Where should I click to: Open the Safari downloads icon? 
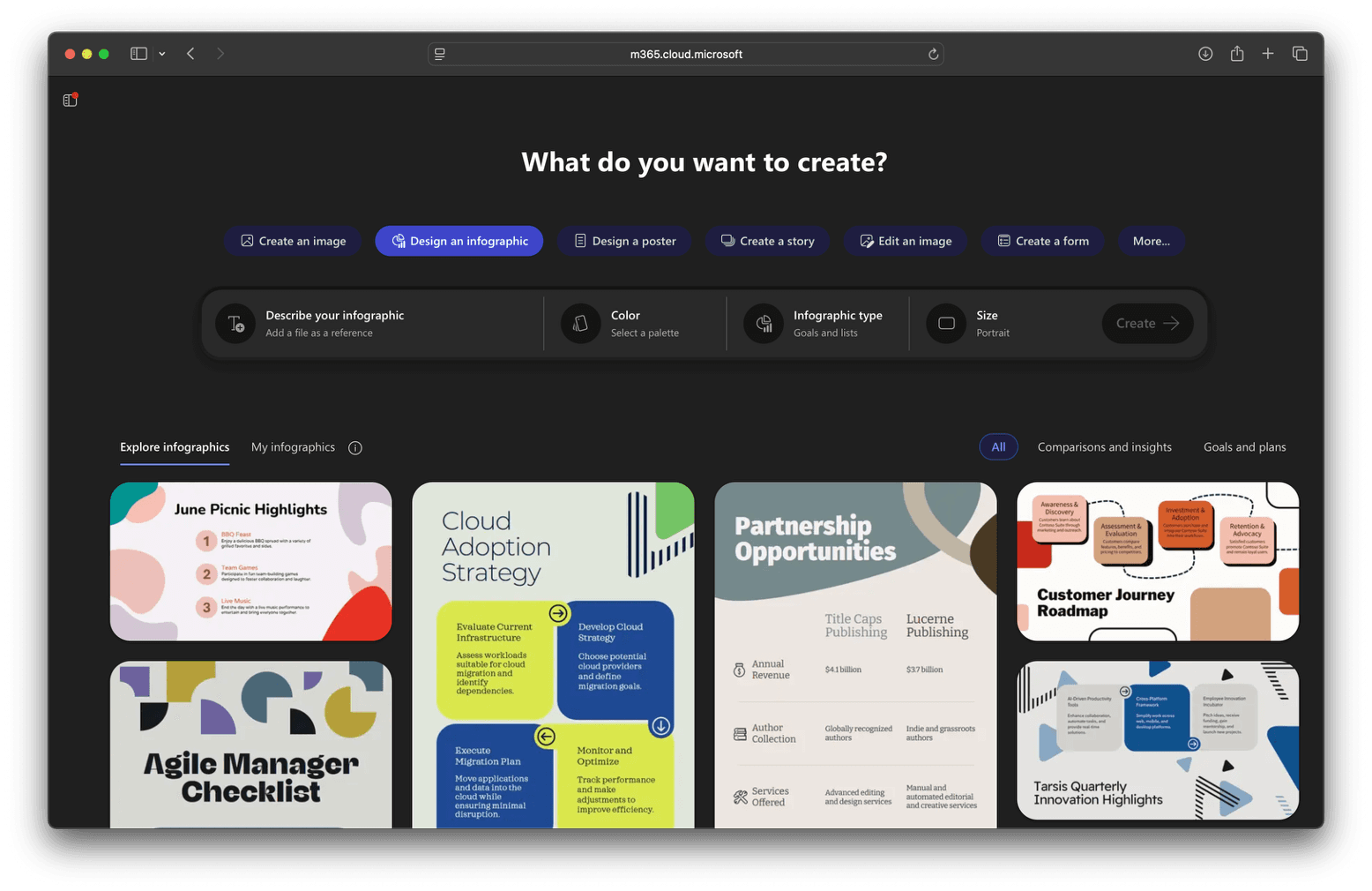point(1205,54)
